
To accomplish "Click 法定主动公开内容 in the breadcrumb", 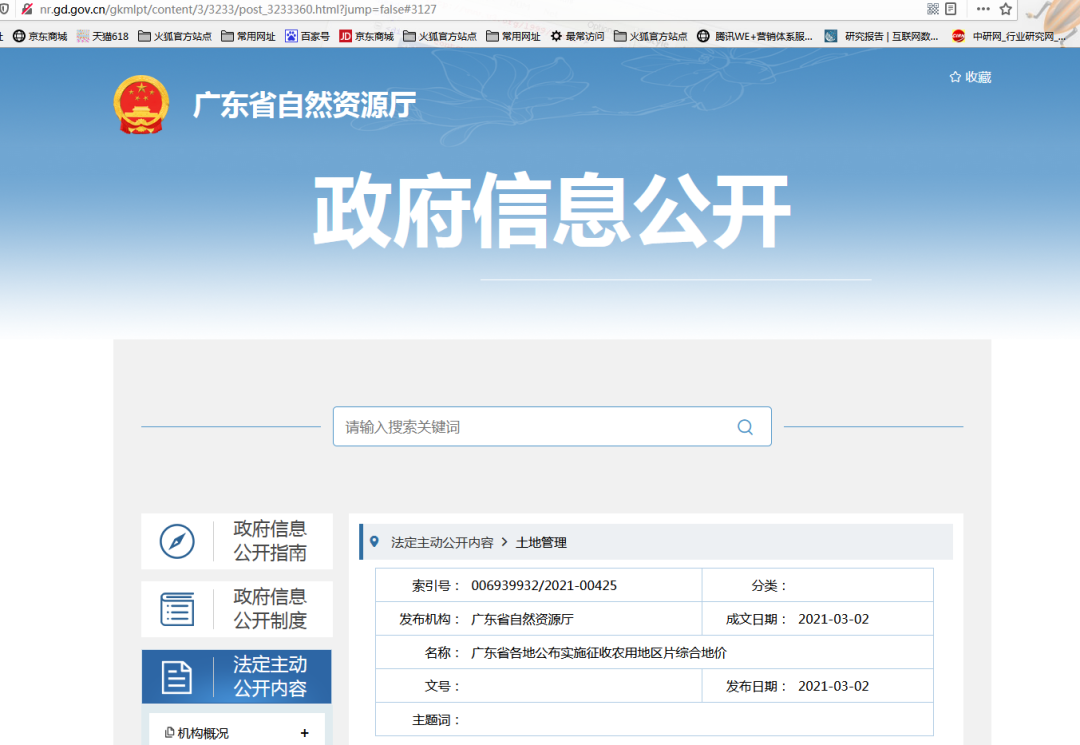I will click(442, 542).
